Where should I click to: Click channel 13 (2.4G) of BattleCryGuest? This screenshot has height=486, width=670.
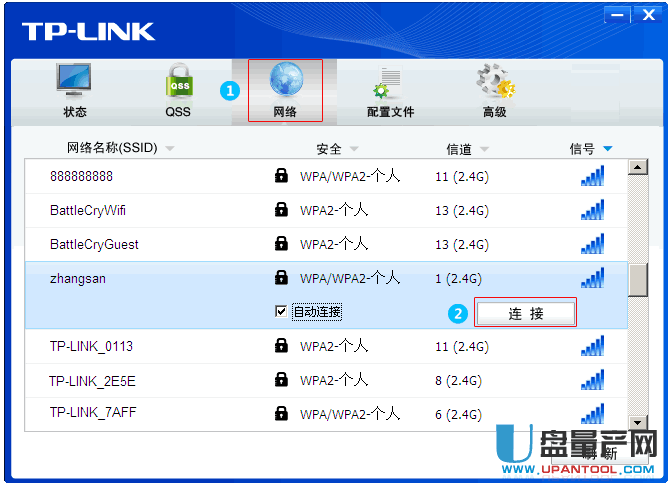point(462,245)
